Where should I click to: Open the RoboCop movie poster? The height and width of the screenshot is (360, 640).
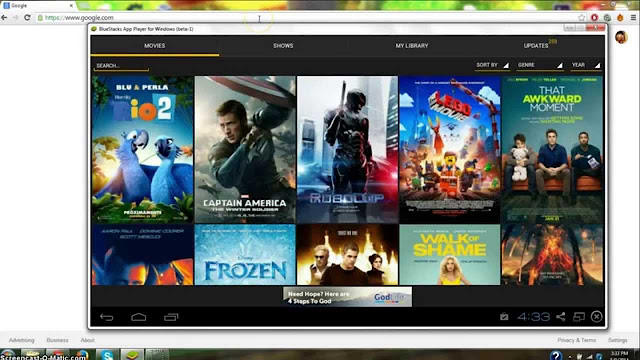[347, 149]
